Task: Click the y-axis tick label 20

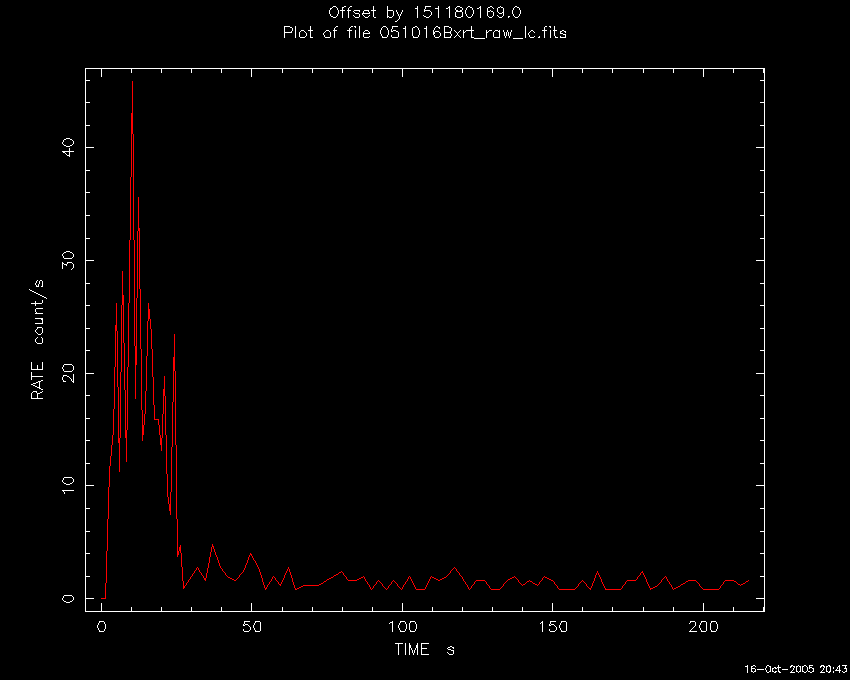Action: [x=69, y=373]
